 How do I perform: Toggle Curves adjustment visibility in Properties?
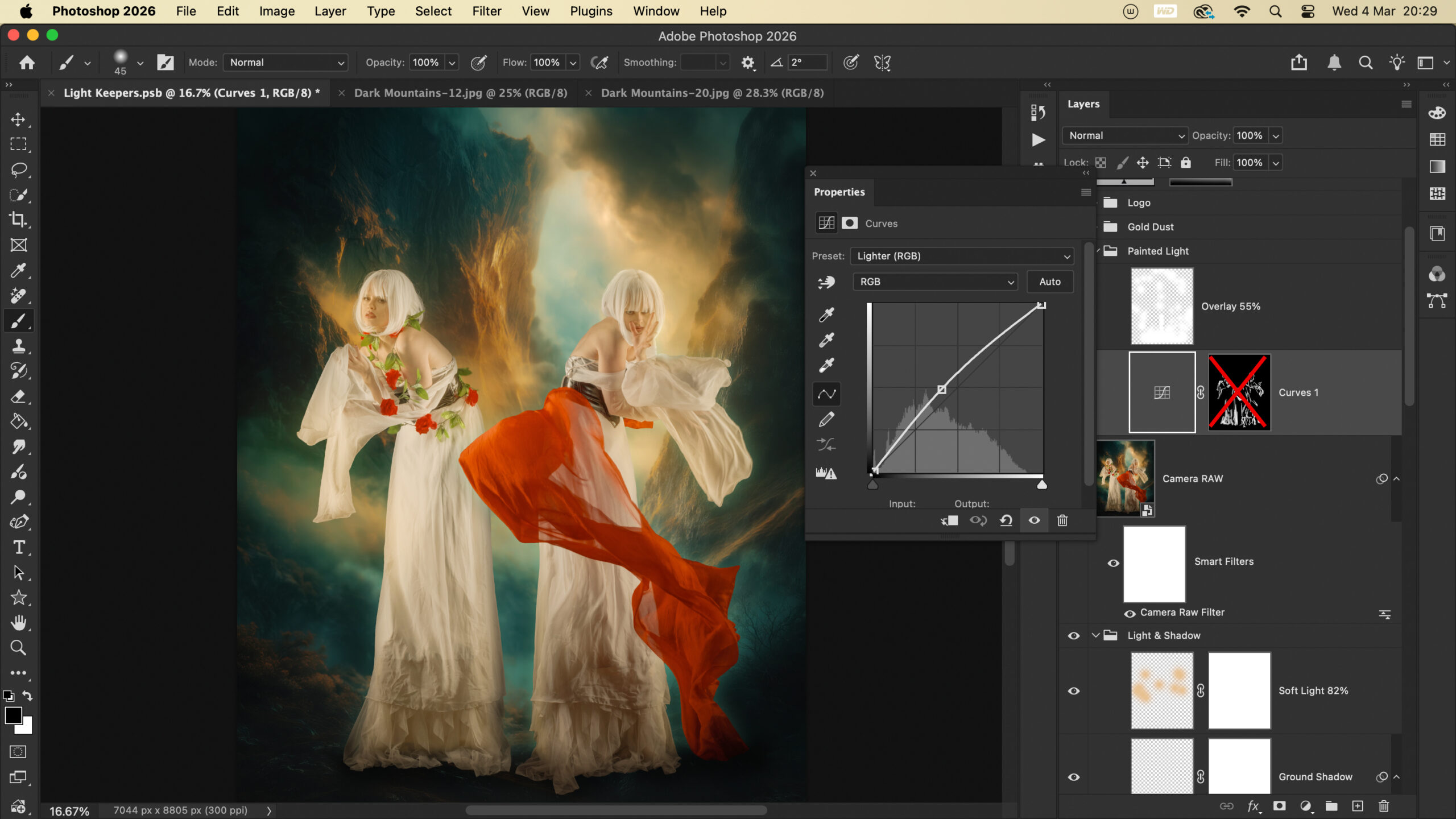(x=1034, y=520)
